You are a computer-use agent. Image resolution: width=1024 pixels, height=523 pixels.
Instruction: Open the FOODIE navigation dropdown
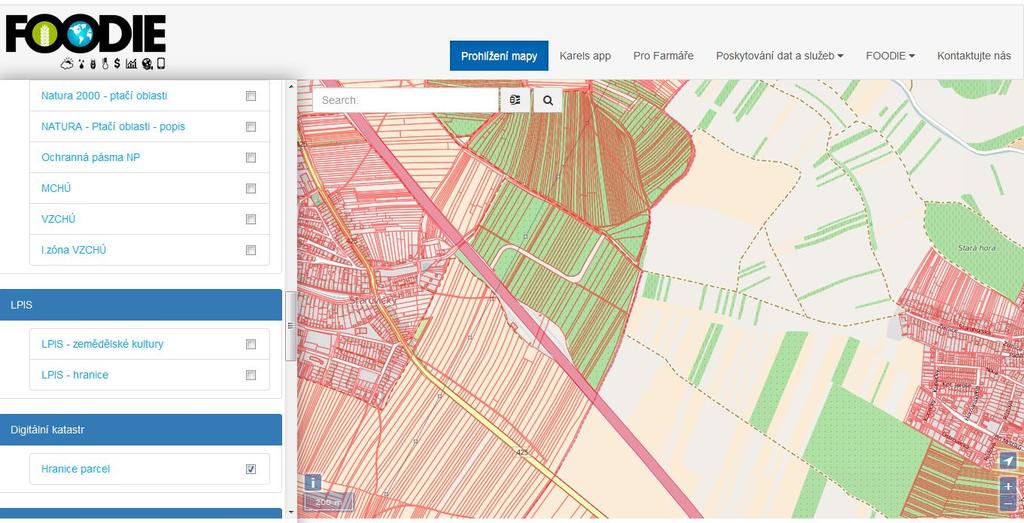tap(890, 55)
